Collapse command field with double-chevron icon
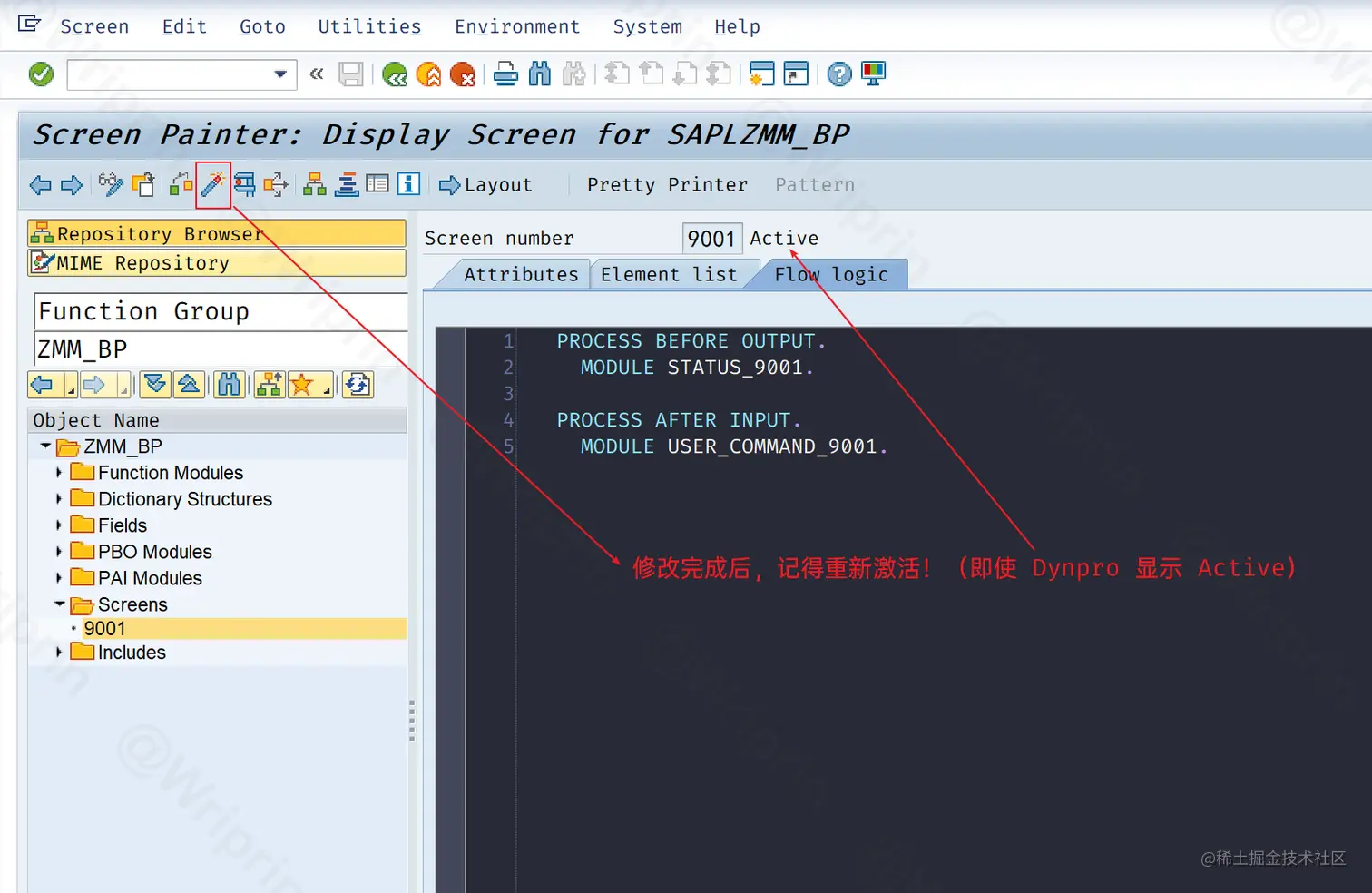Screen dimensions: 1372x893 click(317, 74)
